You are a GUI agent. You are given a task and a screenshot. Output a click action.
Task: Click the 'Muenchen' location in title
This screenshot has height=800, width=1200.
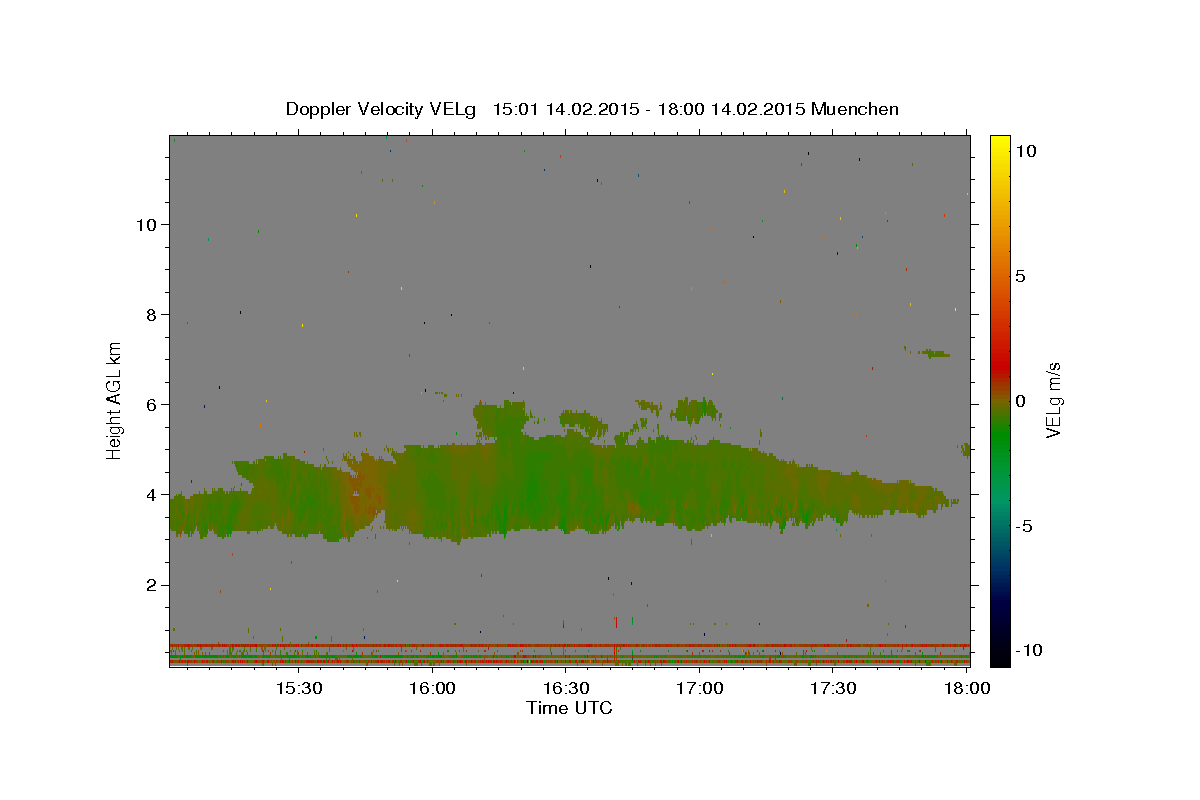[x=855, y=109]
